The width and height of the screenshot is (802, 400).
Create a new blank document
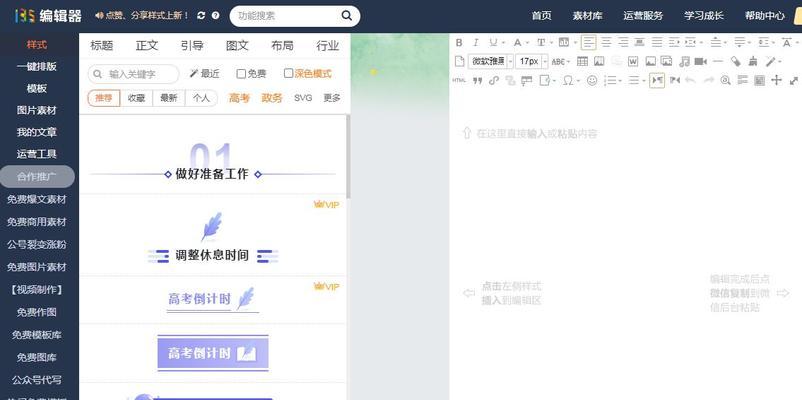click(x=460, y=61)
